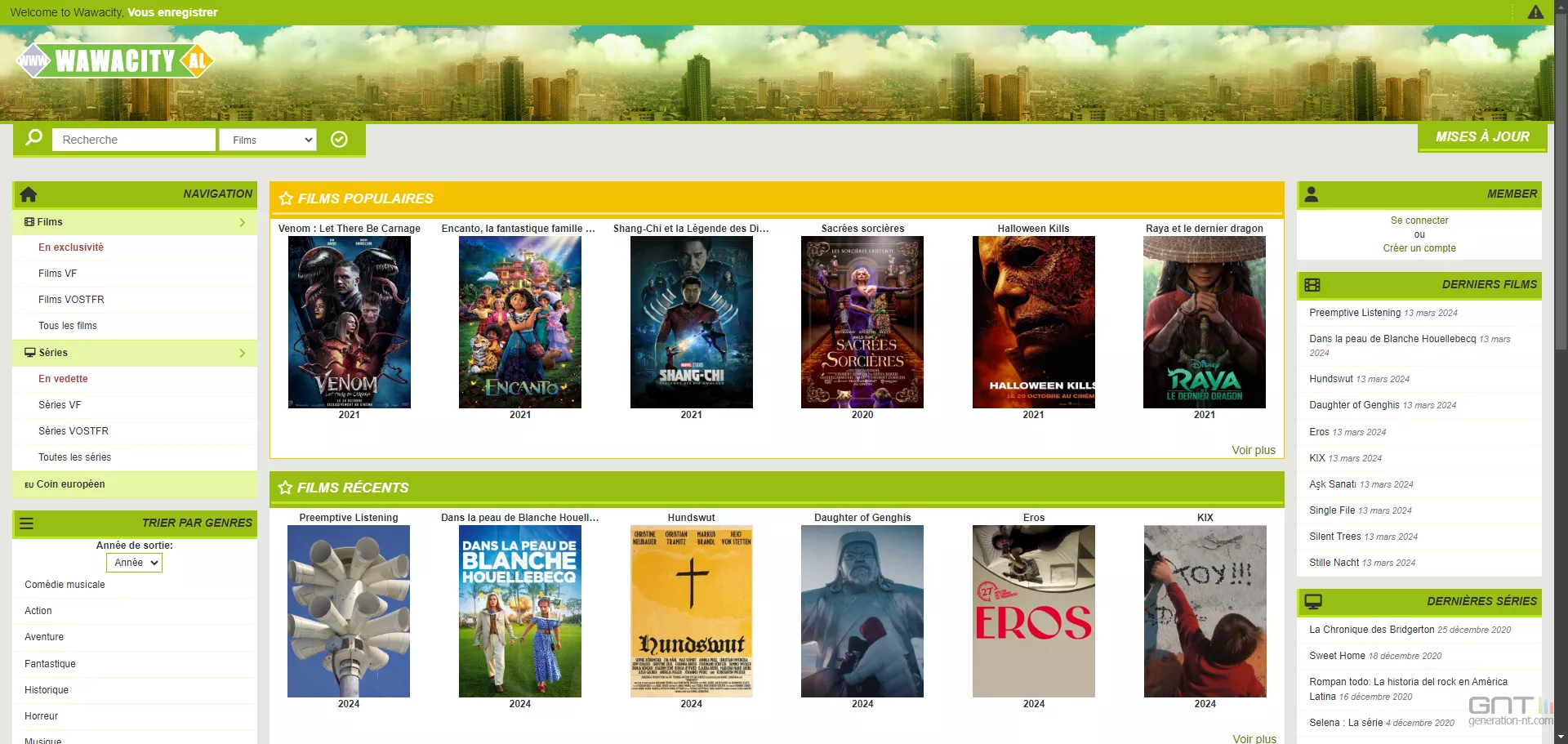Click the home icon in Navigation
The width and height of the screenshot is (1568, 744).
pos(29,194)
